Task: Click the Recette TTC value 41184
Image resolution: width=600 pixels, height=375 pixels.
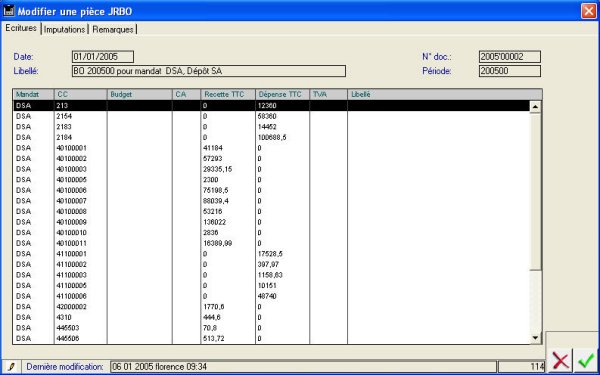Action: coord(213,148)
